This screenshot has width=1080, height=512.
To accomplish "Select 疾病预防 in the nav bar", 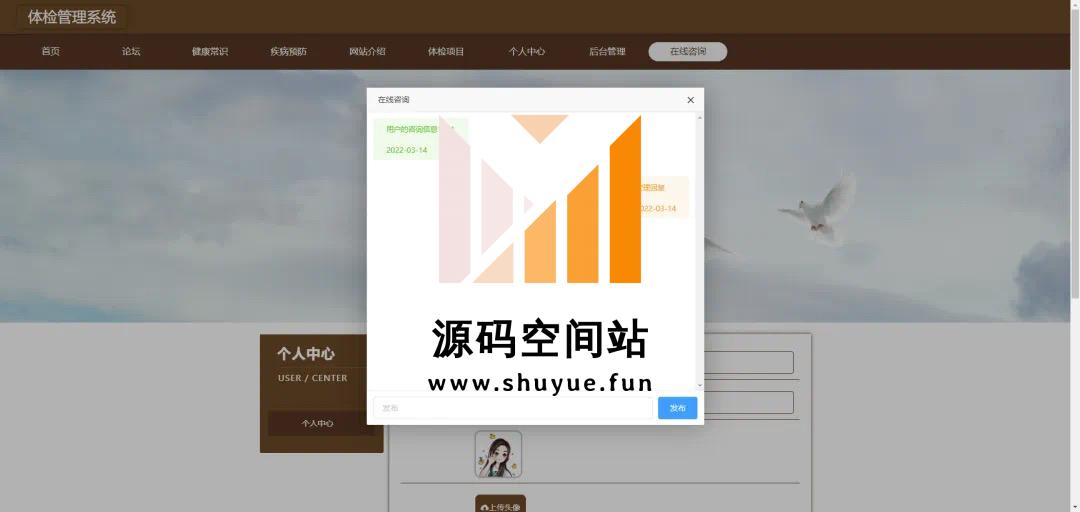I will [x=289, y=52].
